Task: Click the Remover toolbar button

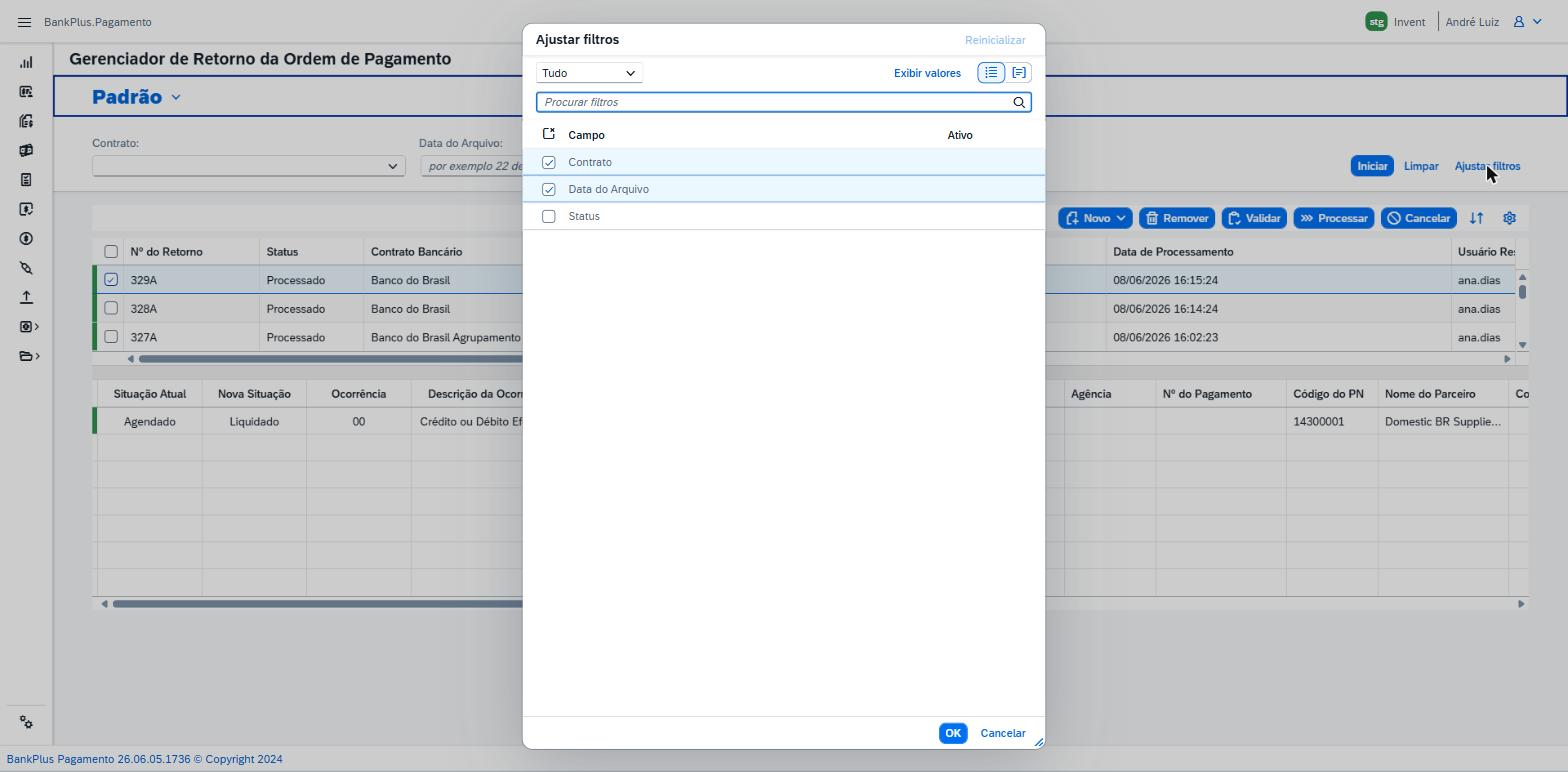Action: (x=1177, y=218)
